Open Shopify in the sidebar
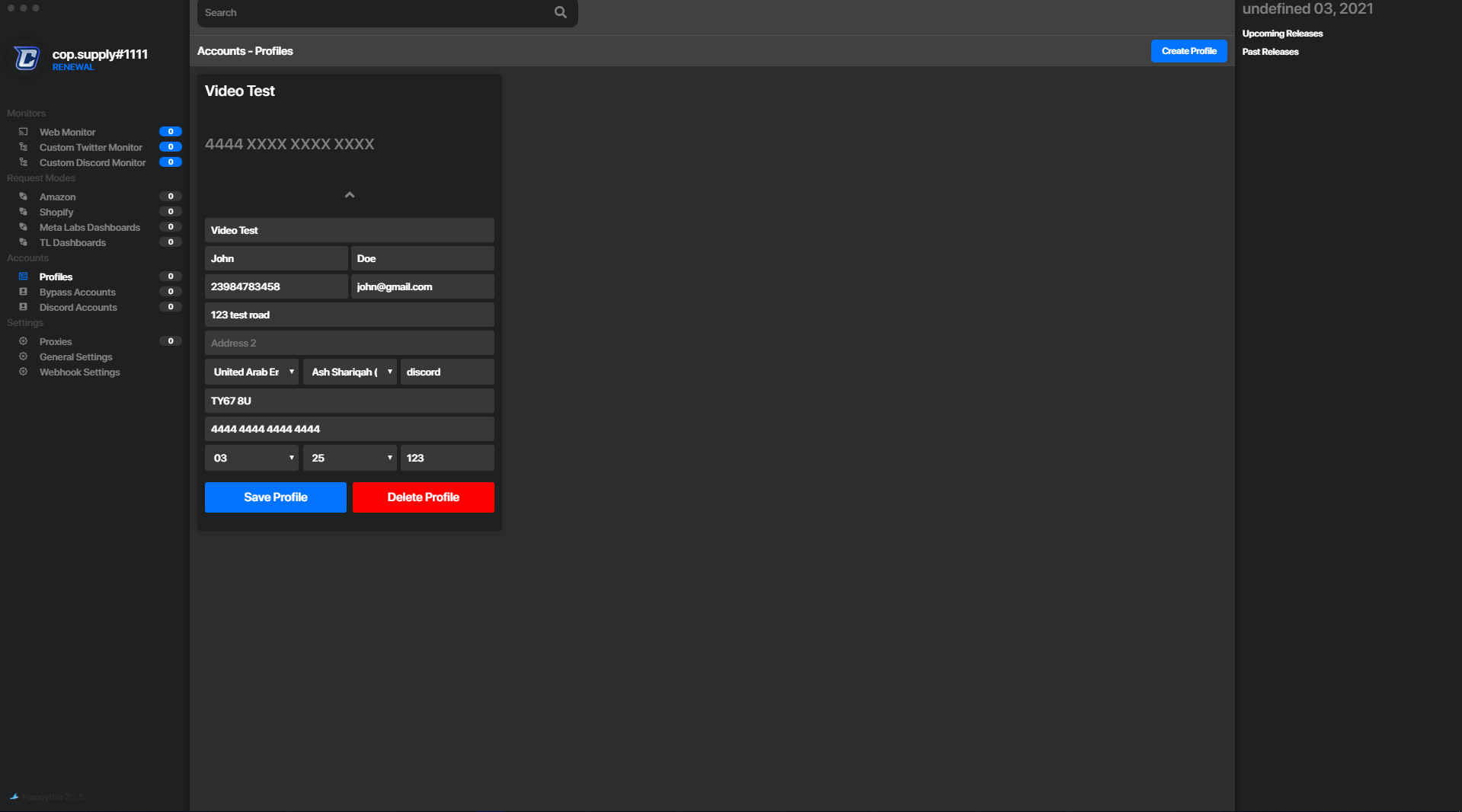This screenshot has height=812, width=1462. (56, 212)
